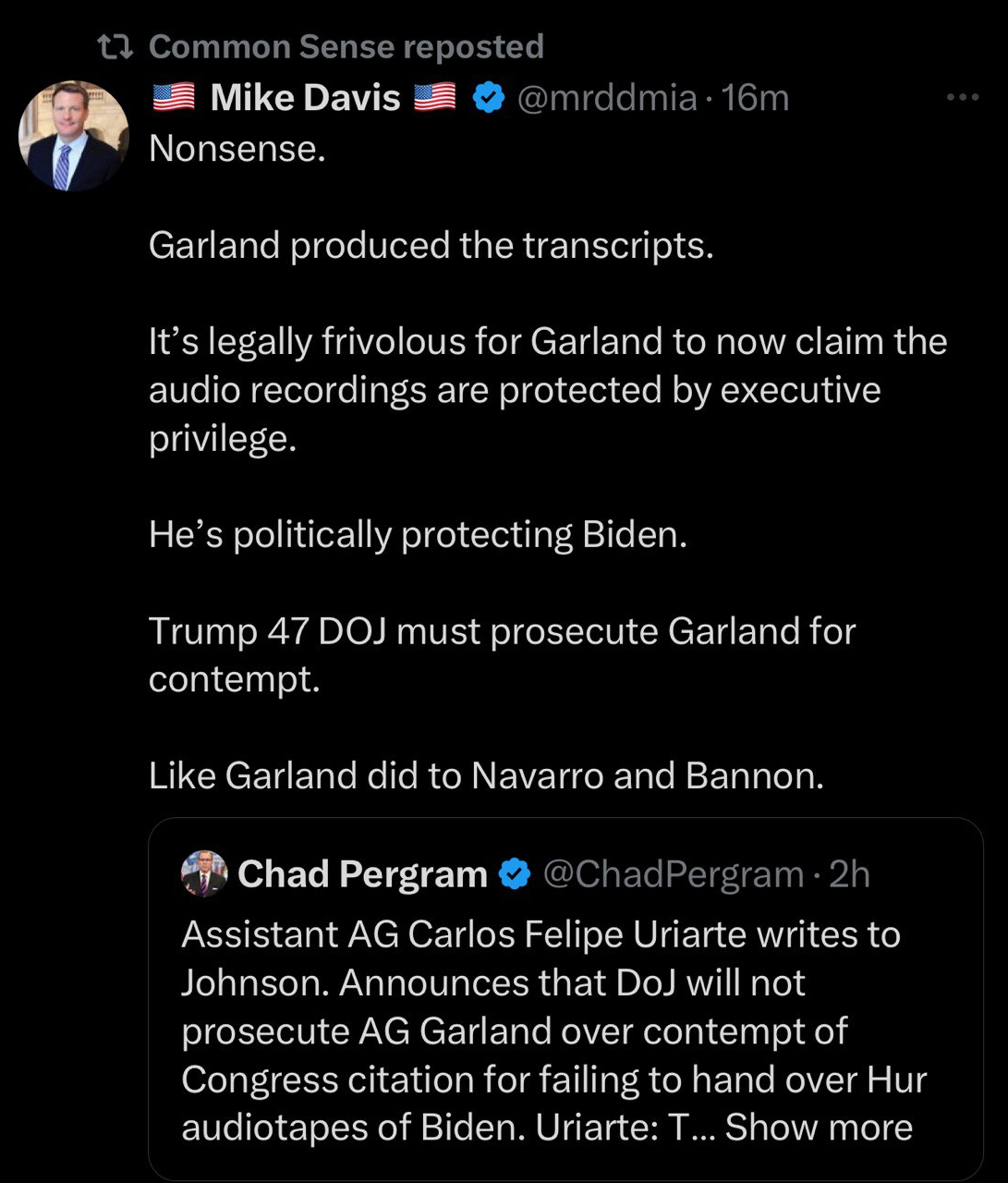This screenshot has height=1183, width=1008.
Task: Click the 2h timestamp on quoted post
Action: (x=849, y=873)
